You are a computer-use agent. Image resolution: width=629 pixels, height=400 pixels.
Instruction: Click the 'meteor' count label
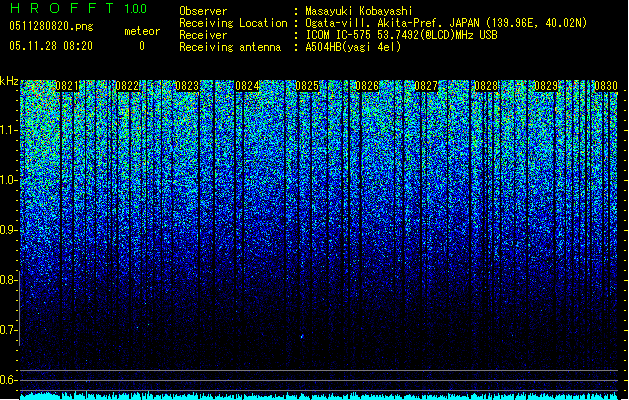(x=142, y=31)
